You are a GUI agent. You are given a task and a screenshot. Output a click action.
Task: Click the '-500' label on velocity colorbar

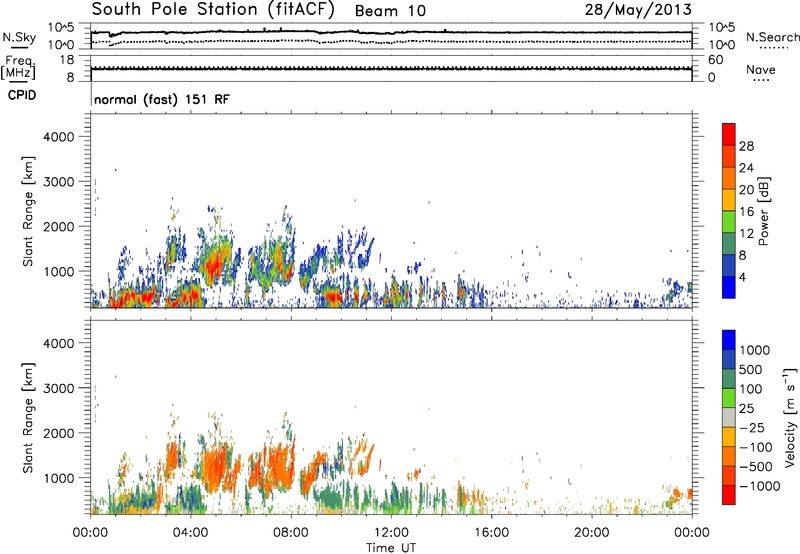tap(755, 467)
